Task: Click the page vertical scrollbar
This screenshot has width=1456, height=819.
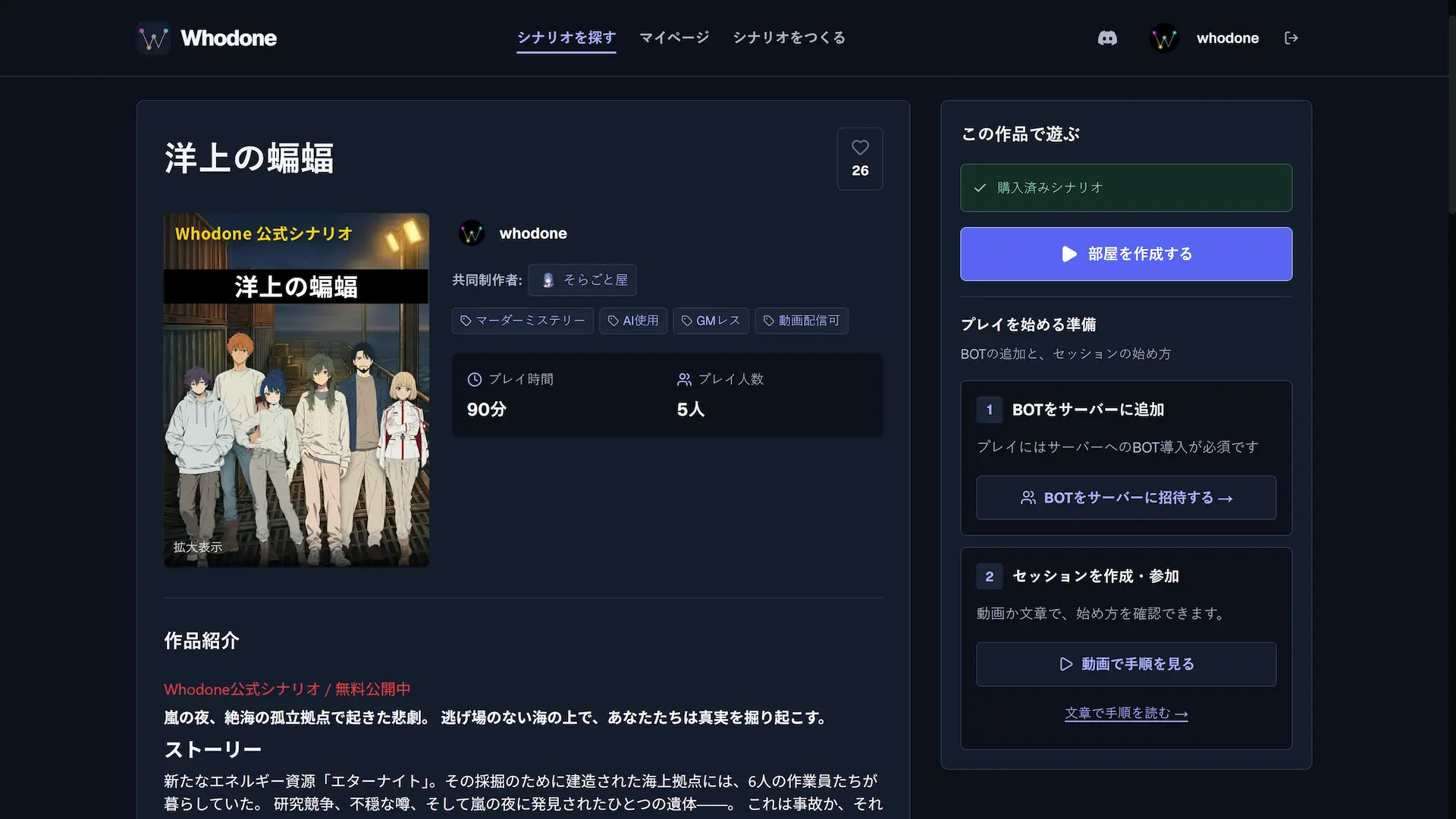Action: pyautogui.click(x=1451, y=114)
